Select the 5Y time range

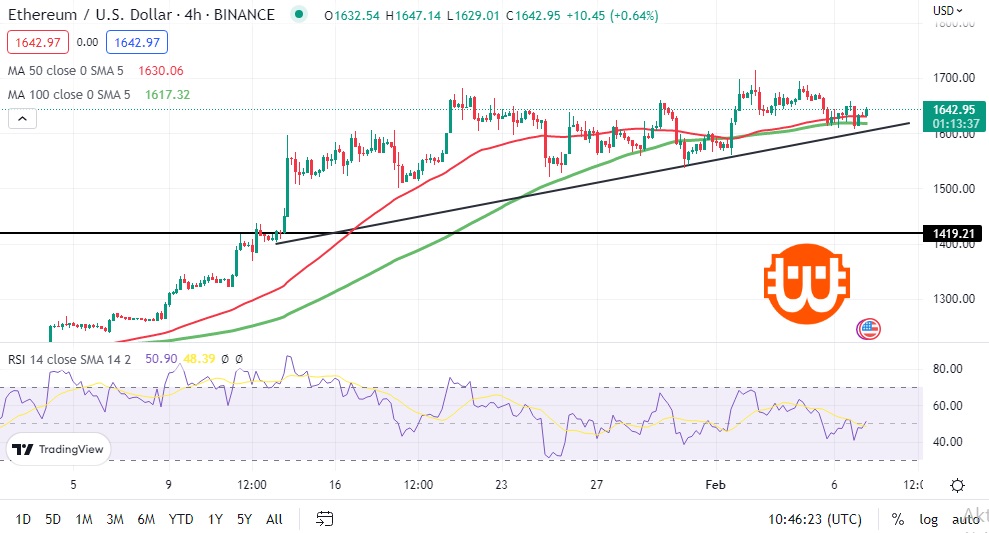coord(244,519)
